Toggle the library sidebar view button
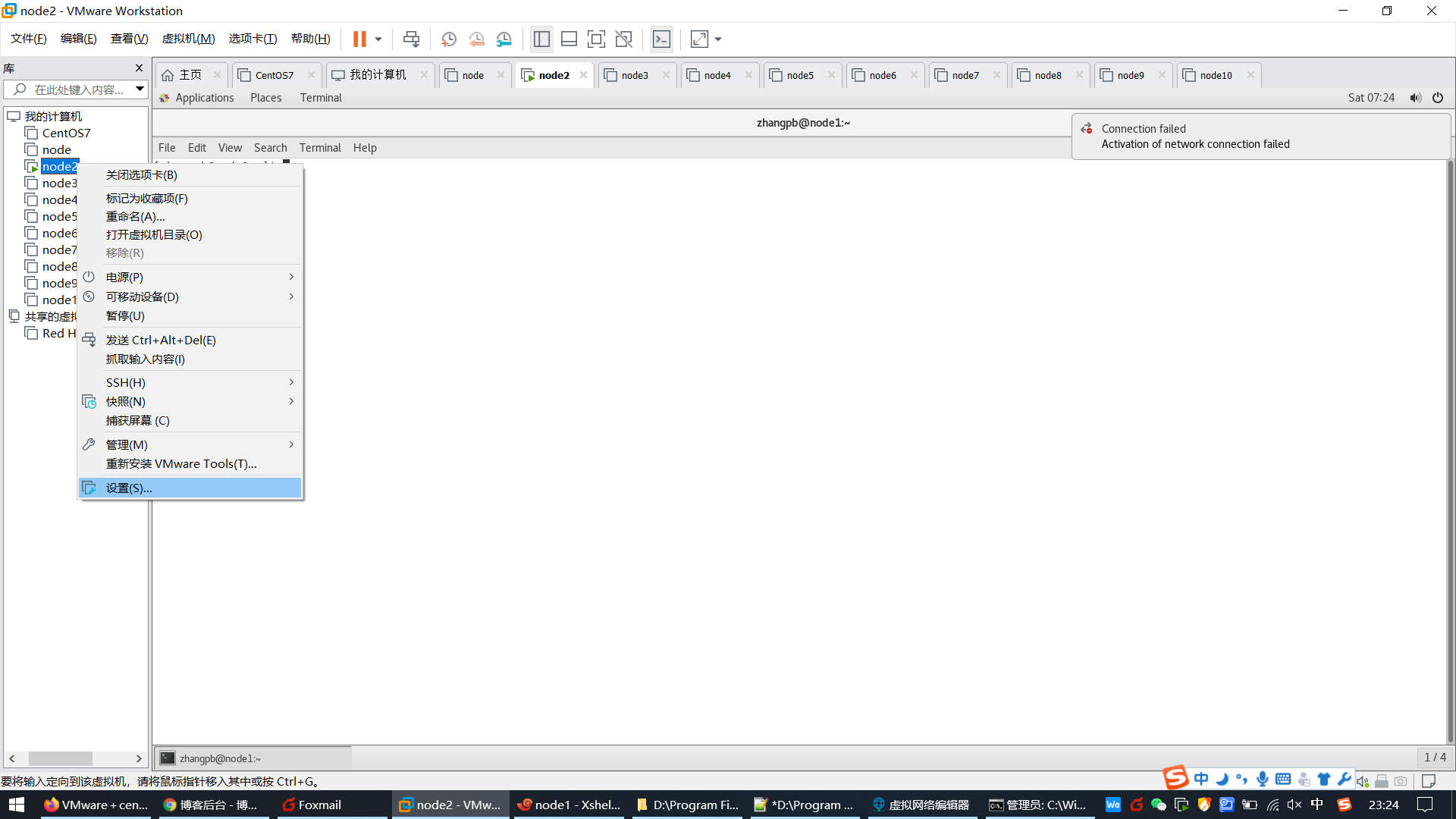The width and height of the screenshot is (1456, 819). click(541, 39)
